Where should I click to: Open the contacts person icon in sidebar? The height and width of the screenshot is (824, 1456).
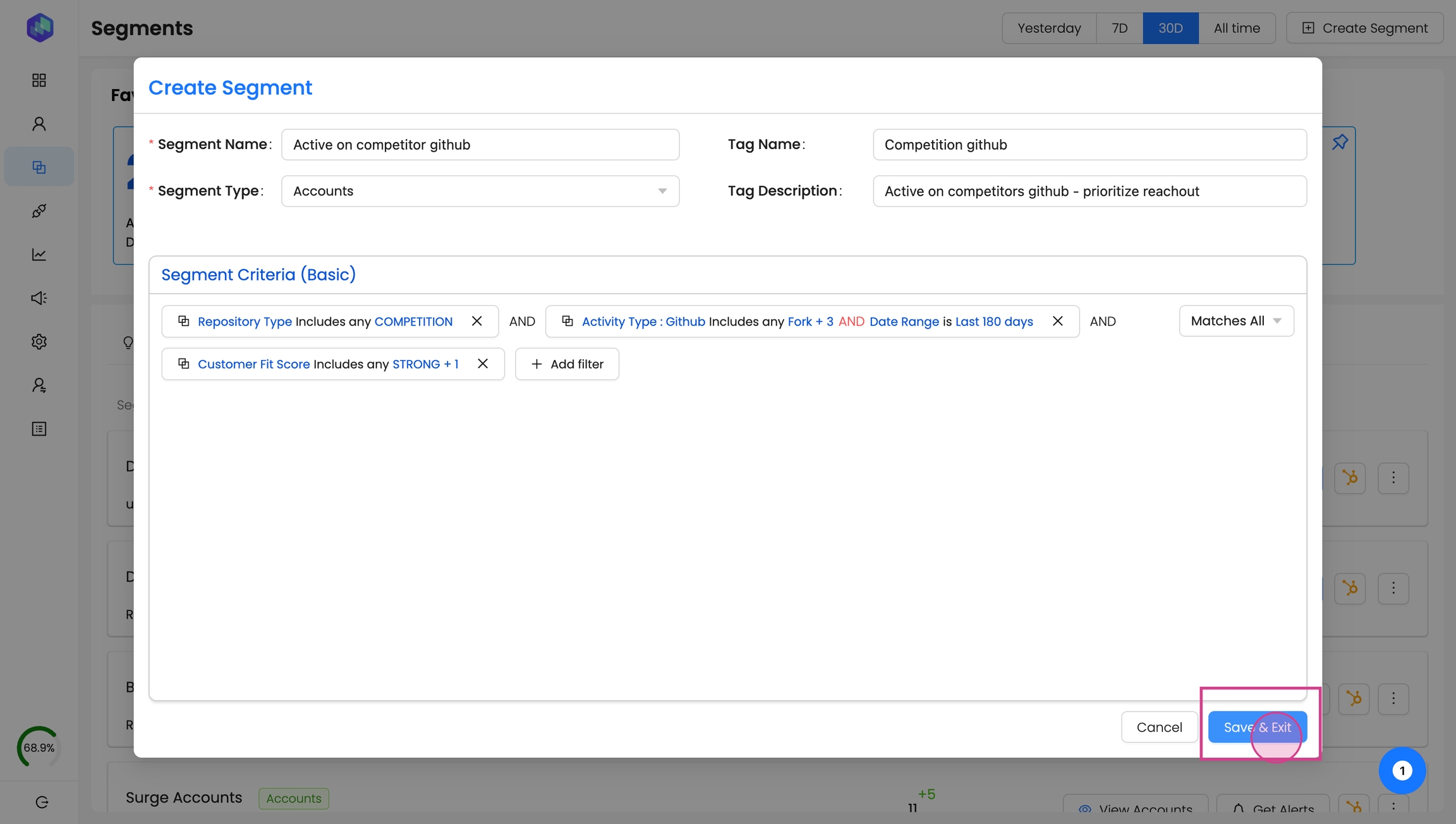tap(39, 124)
